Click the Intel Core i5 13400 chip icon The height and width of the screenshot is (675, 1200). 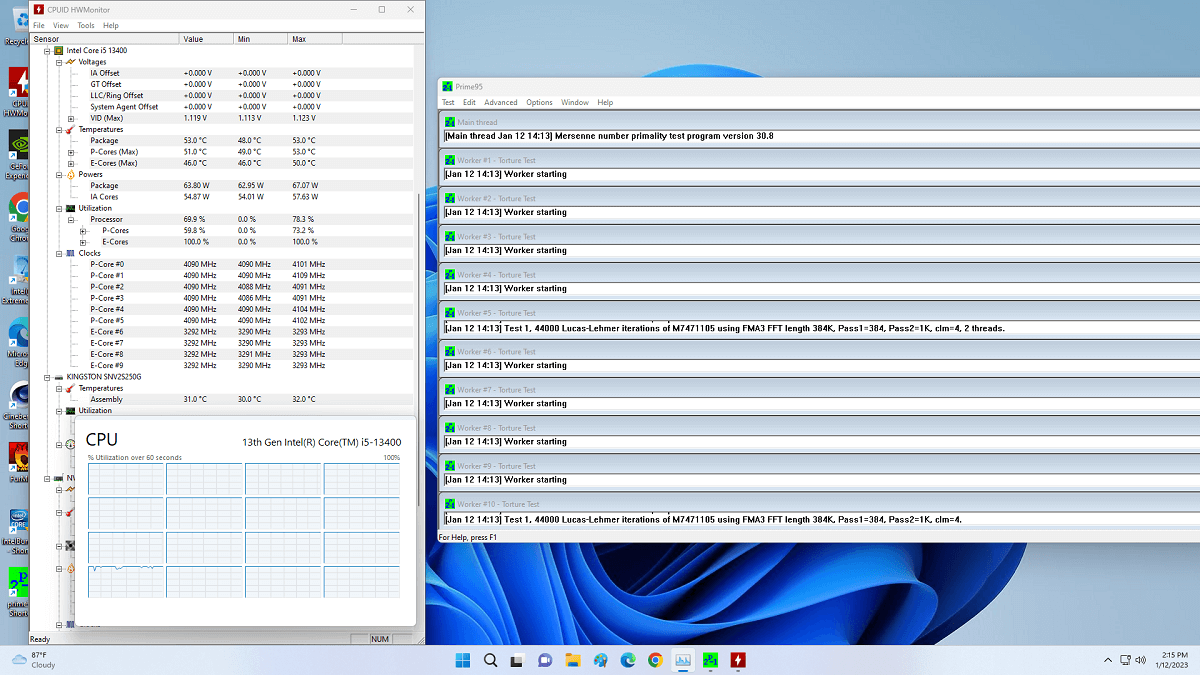(58, 50)
